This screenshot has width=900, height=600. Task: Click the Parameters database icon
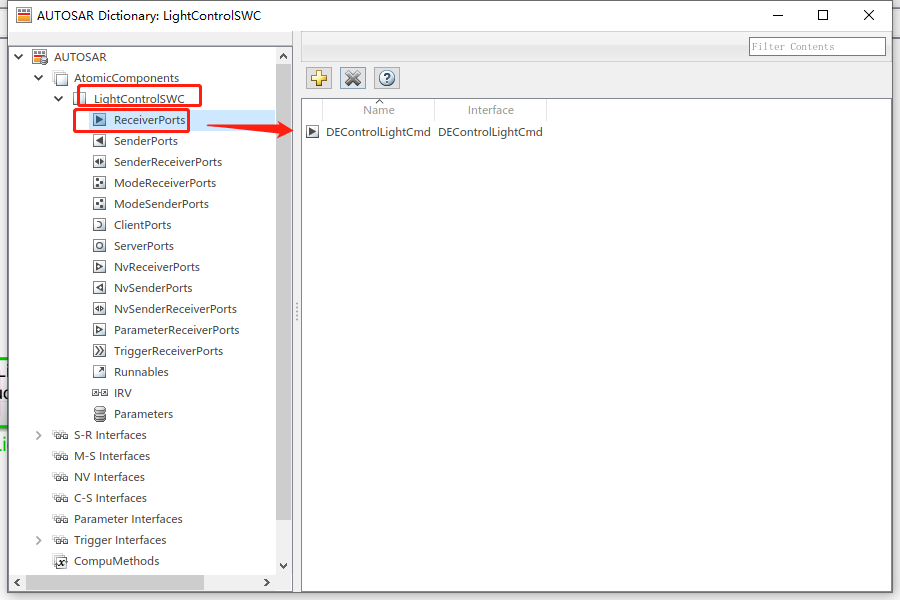click(99, 414)
